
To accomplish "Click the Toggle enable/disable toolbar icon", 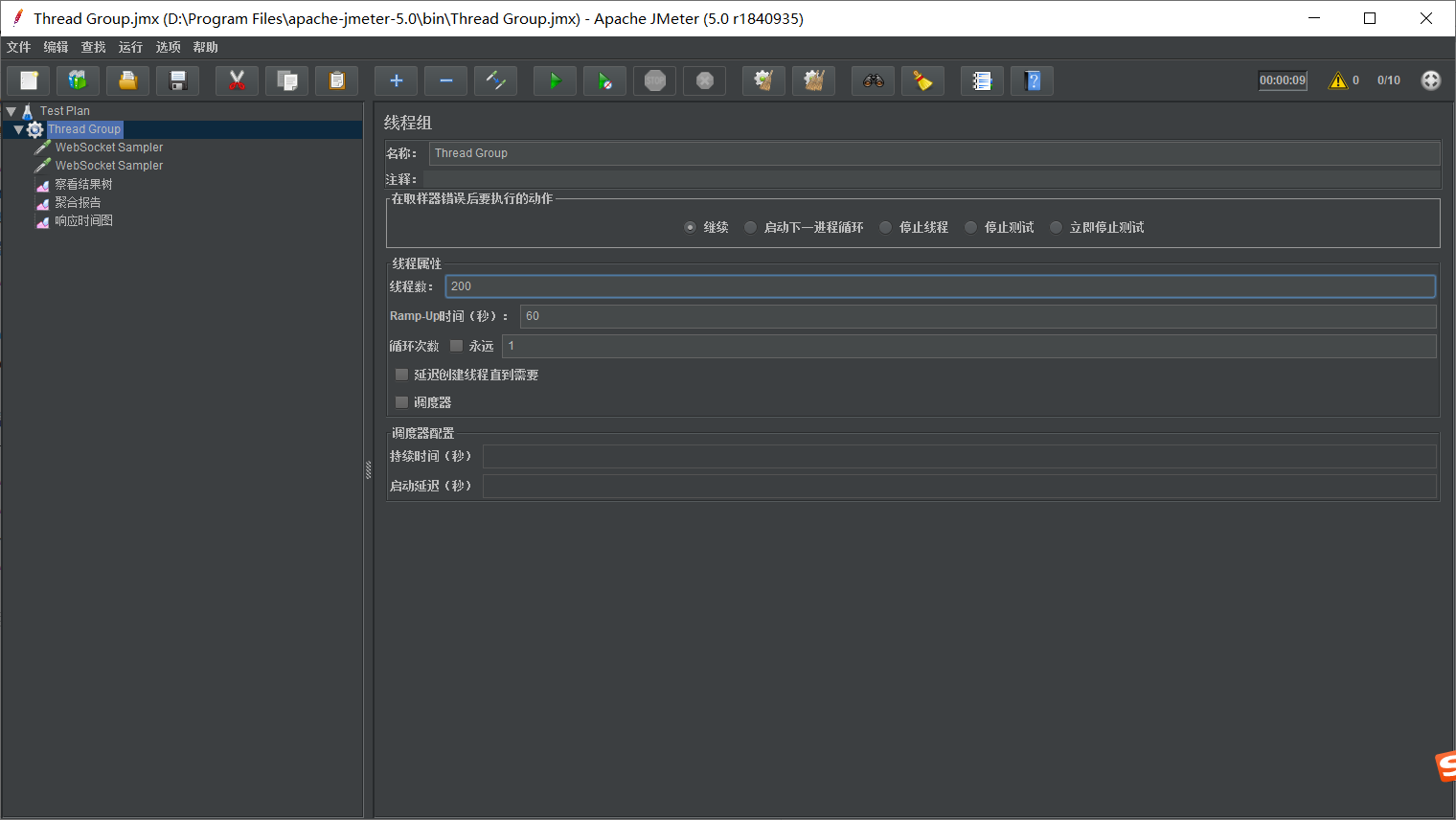I will click(x=496, y=80).
